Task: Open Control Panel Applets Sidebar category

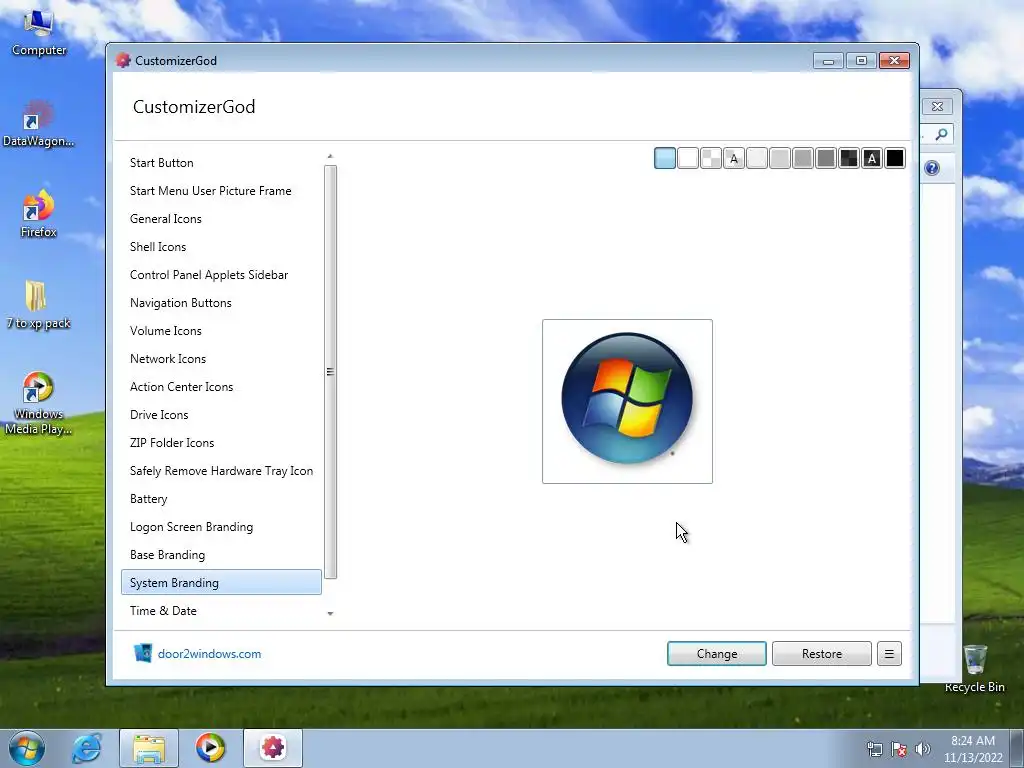Action: pyautogui.click(x=221, y=275)
